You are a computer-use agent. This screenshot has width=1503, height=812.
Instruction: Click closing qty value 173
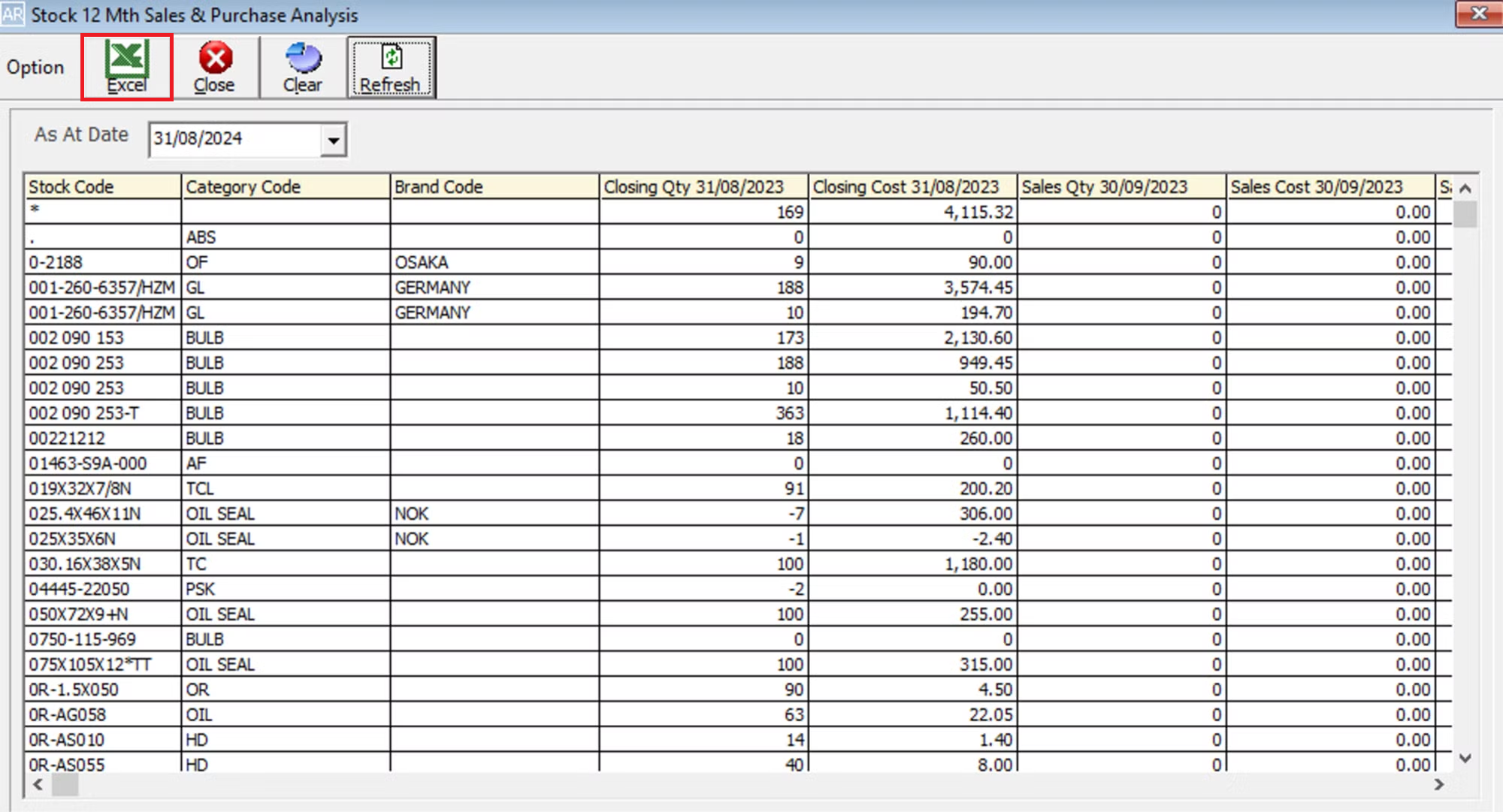coord(703,338)
